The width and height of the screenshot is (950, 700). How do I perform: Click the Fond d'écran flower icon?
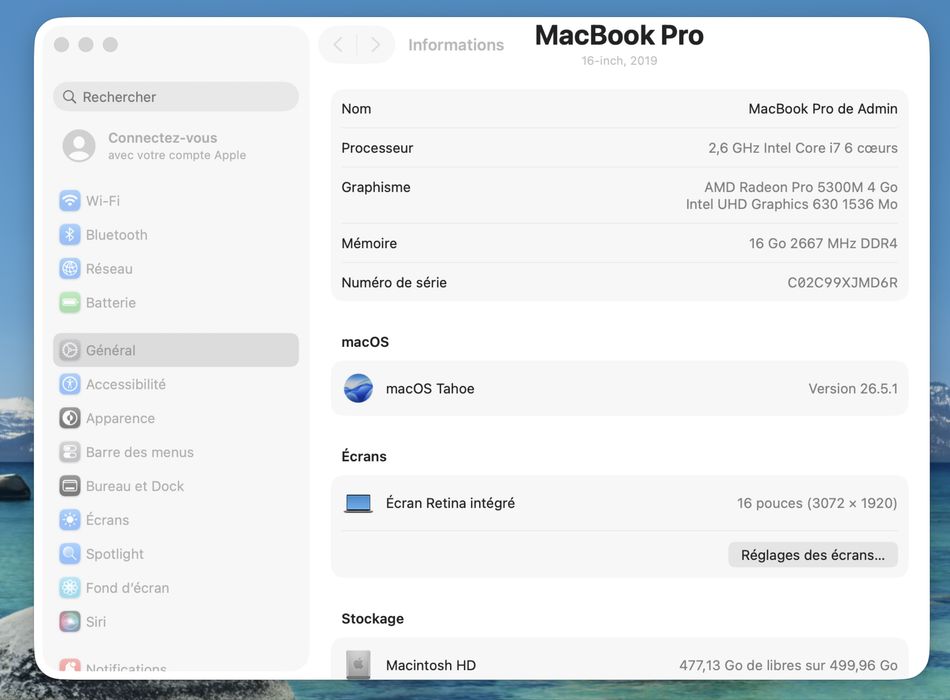tap(70, 587)
